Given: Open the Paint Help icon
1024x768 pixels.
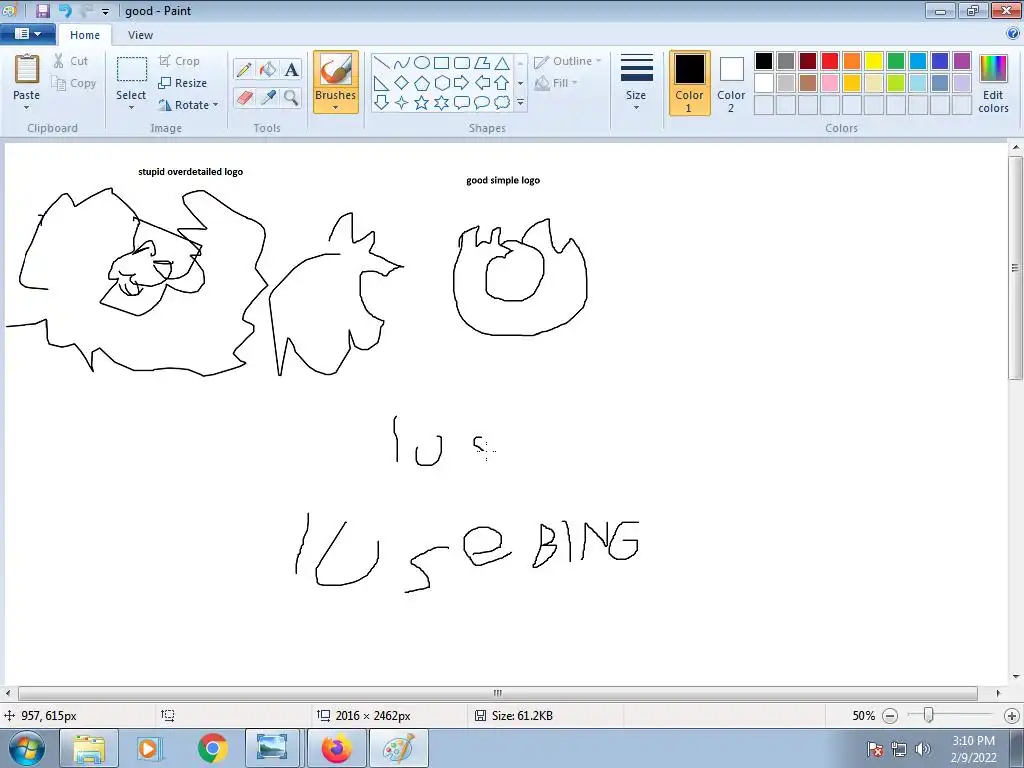Looking at the screenshot, I should point(1013,34).
